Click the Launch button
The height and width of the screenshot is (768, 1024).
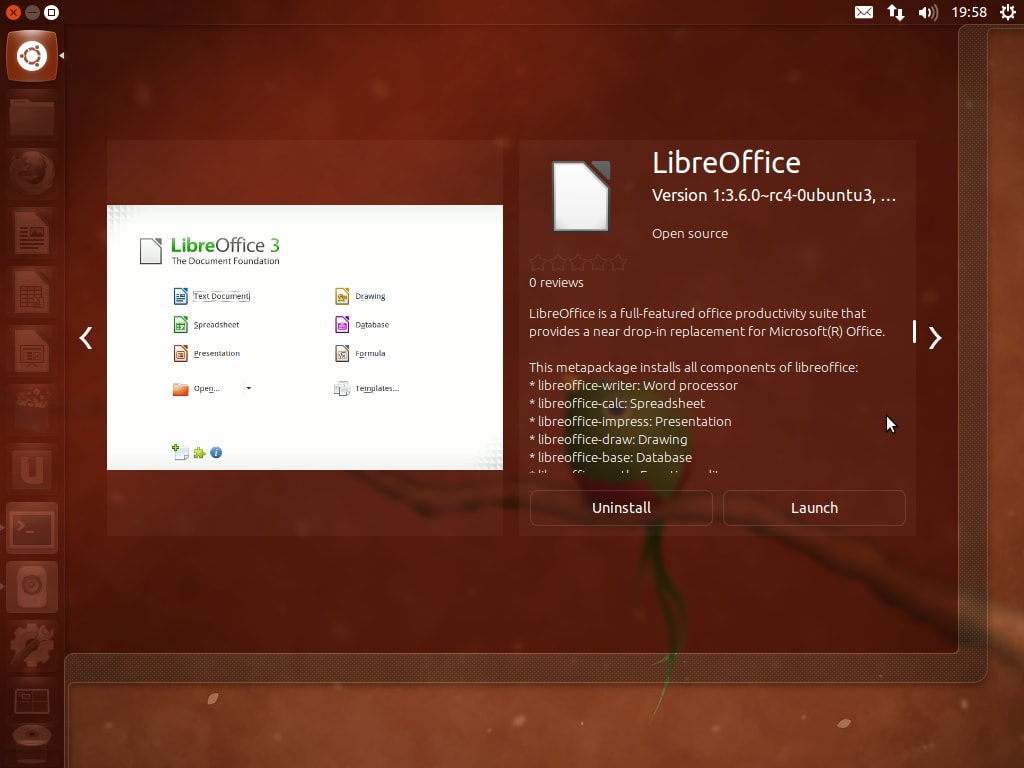click(x=814, y=508)
